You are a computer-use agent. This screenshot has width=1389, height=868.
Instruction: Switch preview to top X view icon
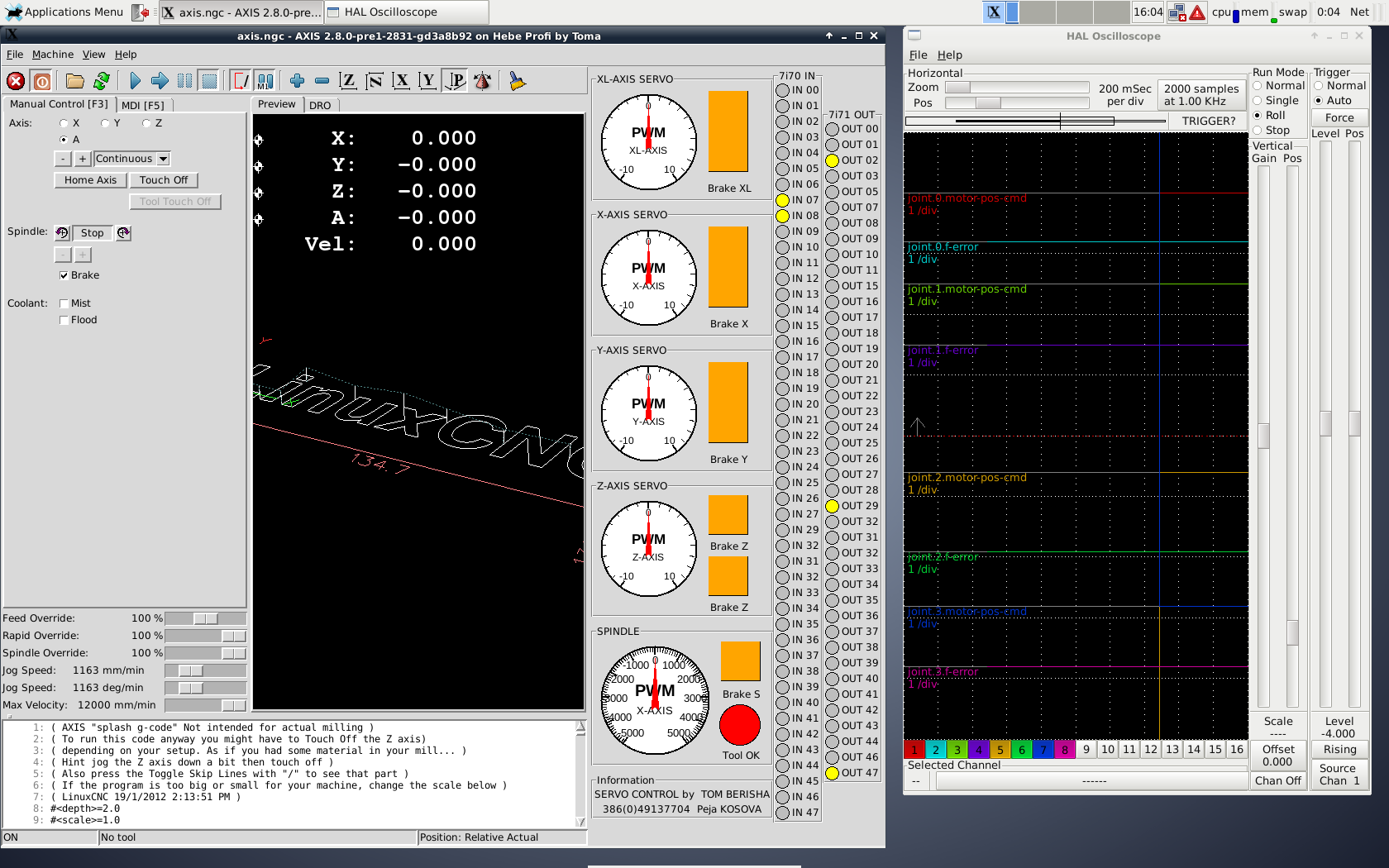pyautogui.click(x=401, y=80)
